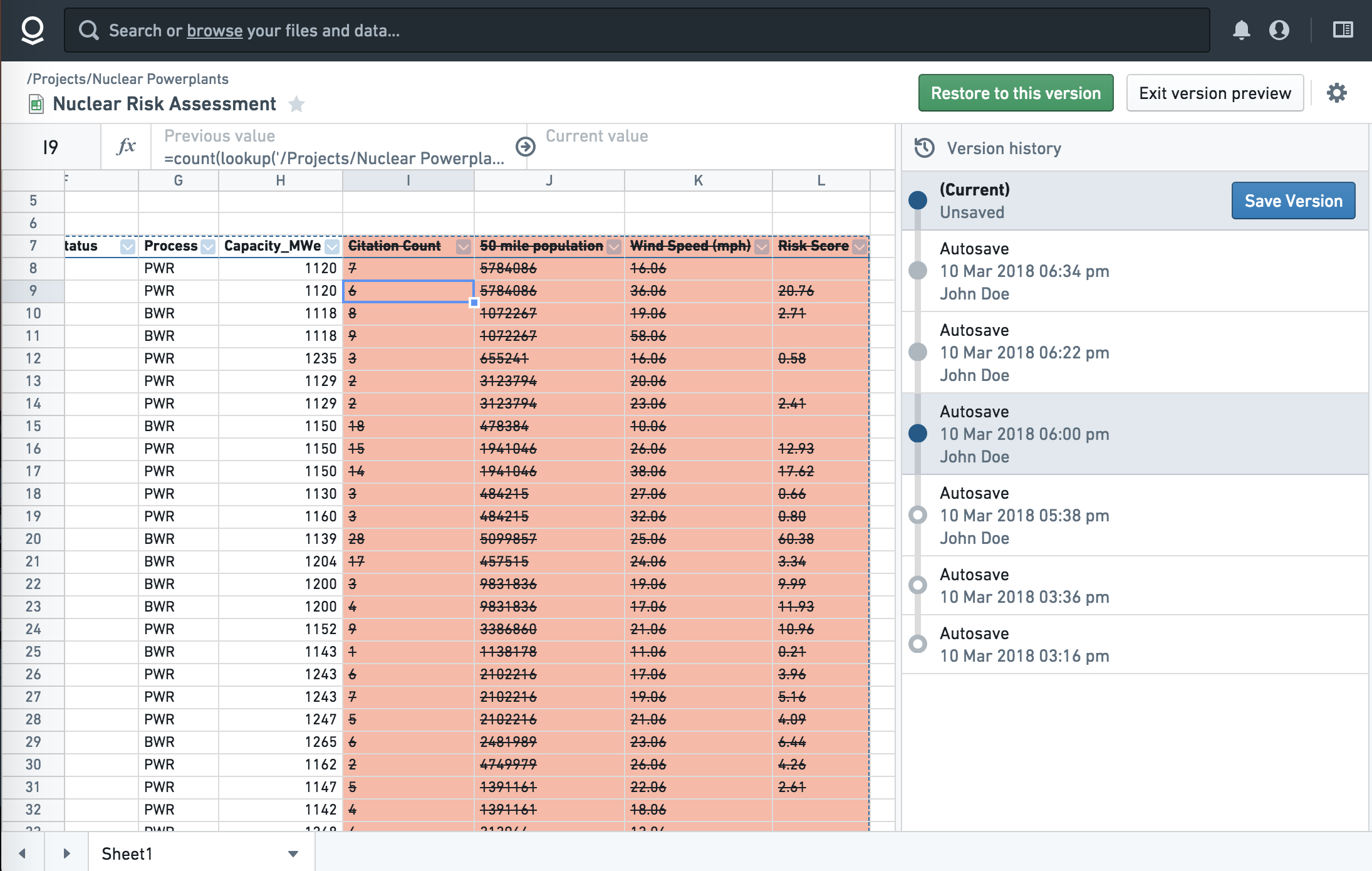1372x871 pixels.
Task: Select column header L
Action: point(821,180)
